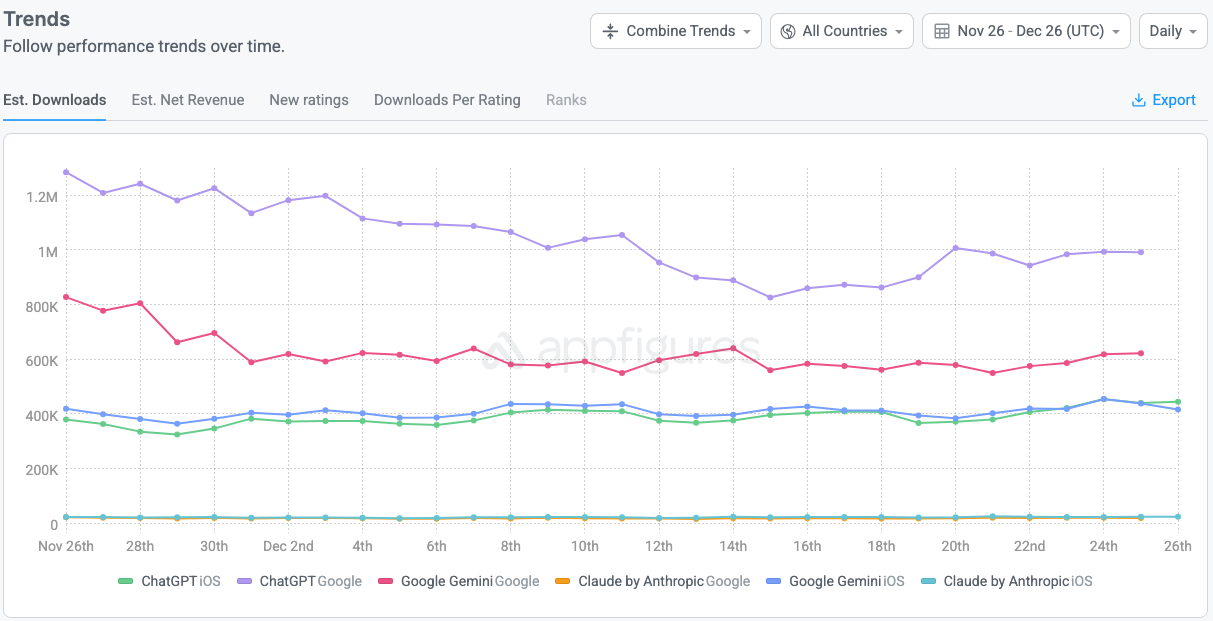Toggle Google Gemini Google legend entry
Screen dimensions: 1213x621
click(x=459, y=581)
